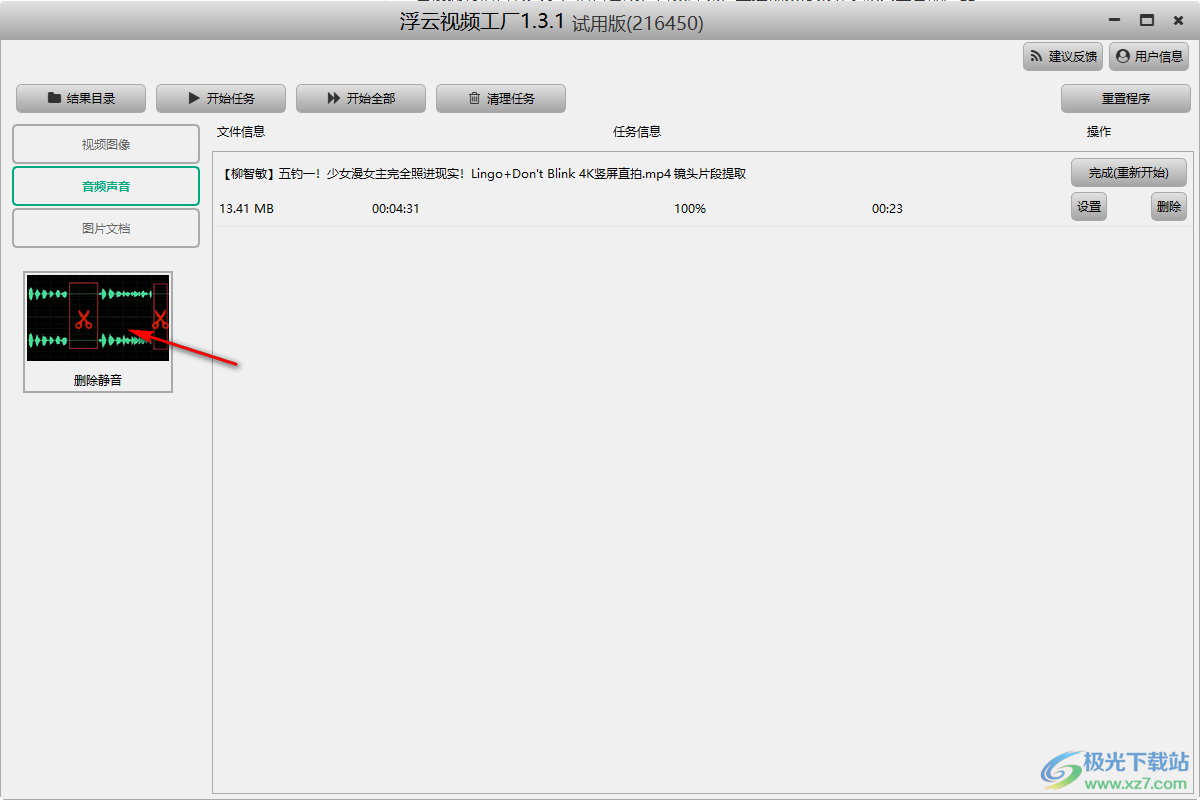Close the 浮云视频工厂 window
The image size is (1200, 800).
1179,20
